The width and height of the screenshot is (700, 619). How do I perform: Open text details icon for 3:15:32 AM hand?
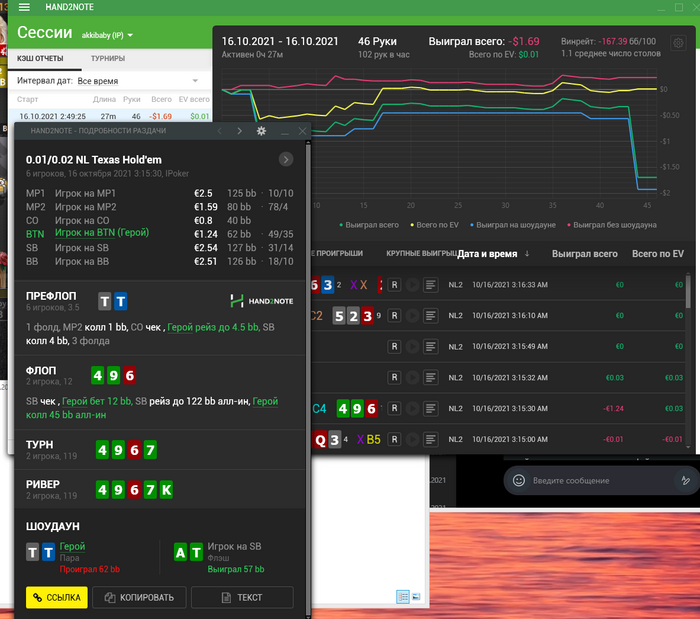coord(430,378)
